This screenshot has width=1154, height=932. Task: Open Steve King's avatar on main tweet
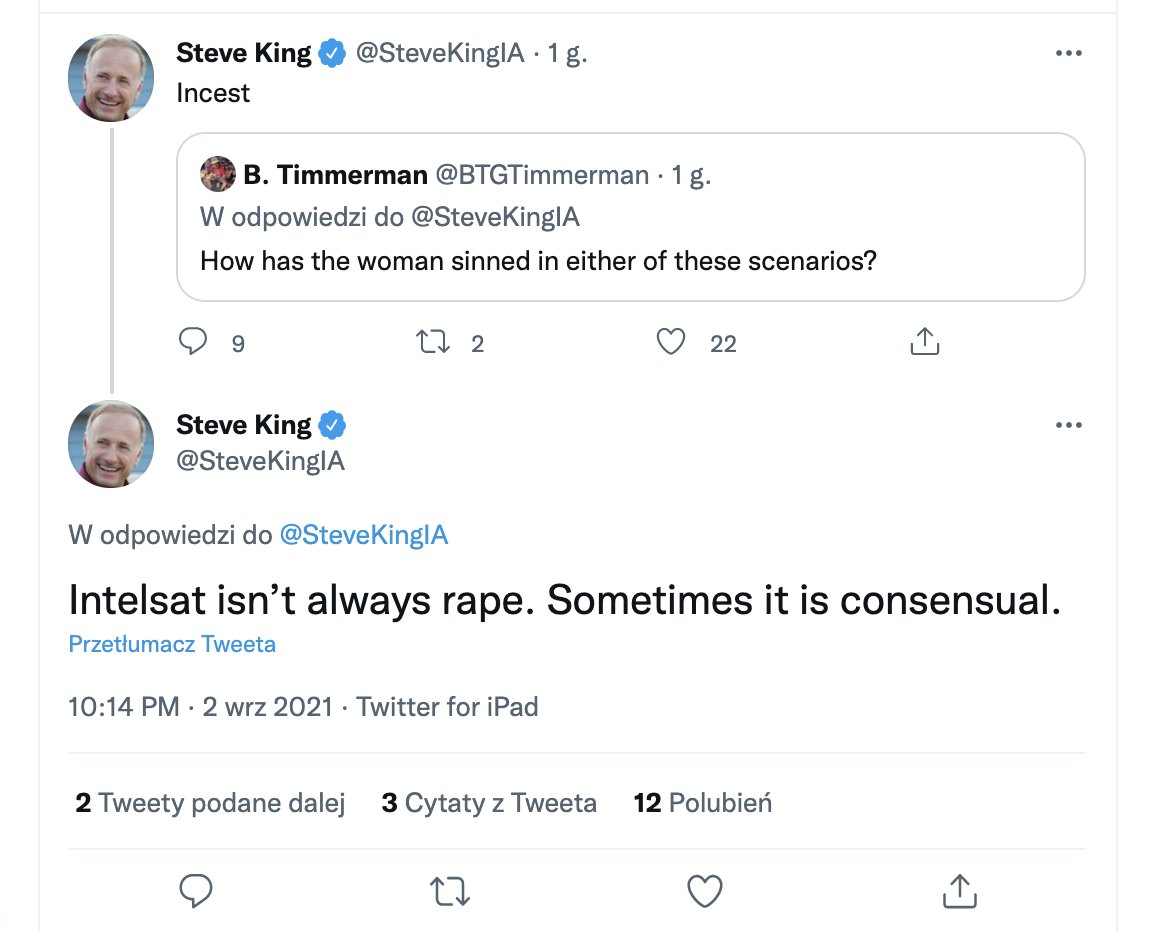click(x=111, y=444)
